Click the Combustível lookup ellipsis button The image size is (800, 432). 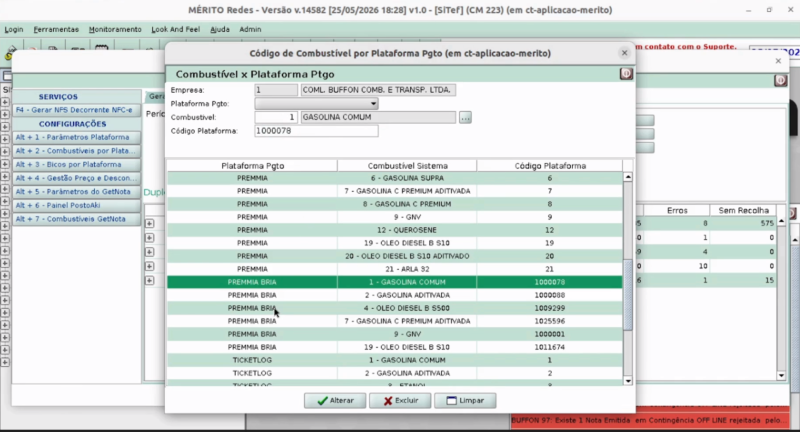465,117
